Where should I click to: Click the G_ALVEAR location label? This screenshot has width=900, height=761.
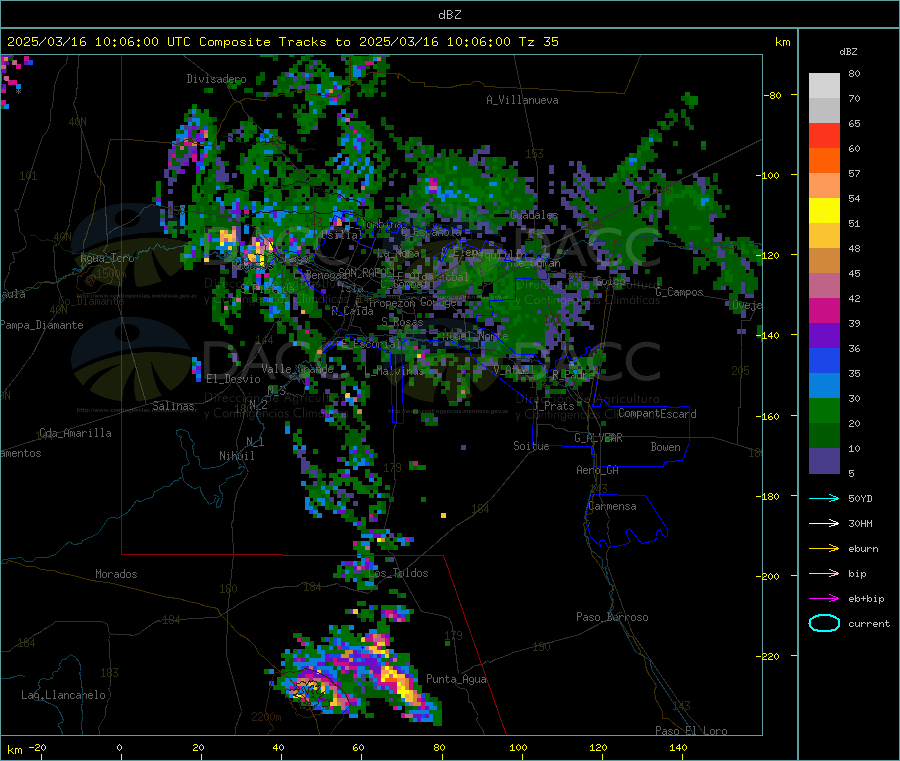[x=598, y=438]
